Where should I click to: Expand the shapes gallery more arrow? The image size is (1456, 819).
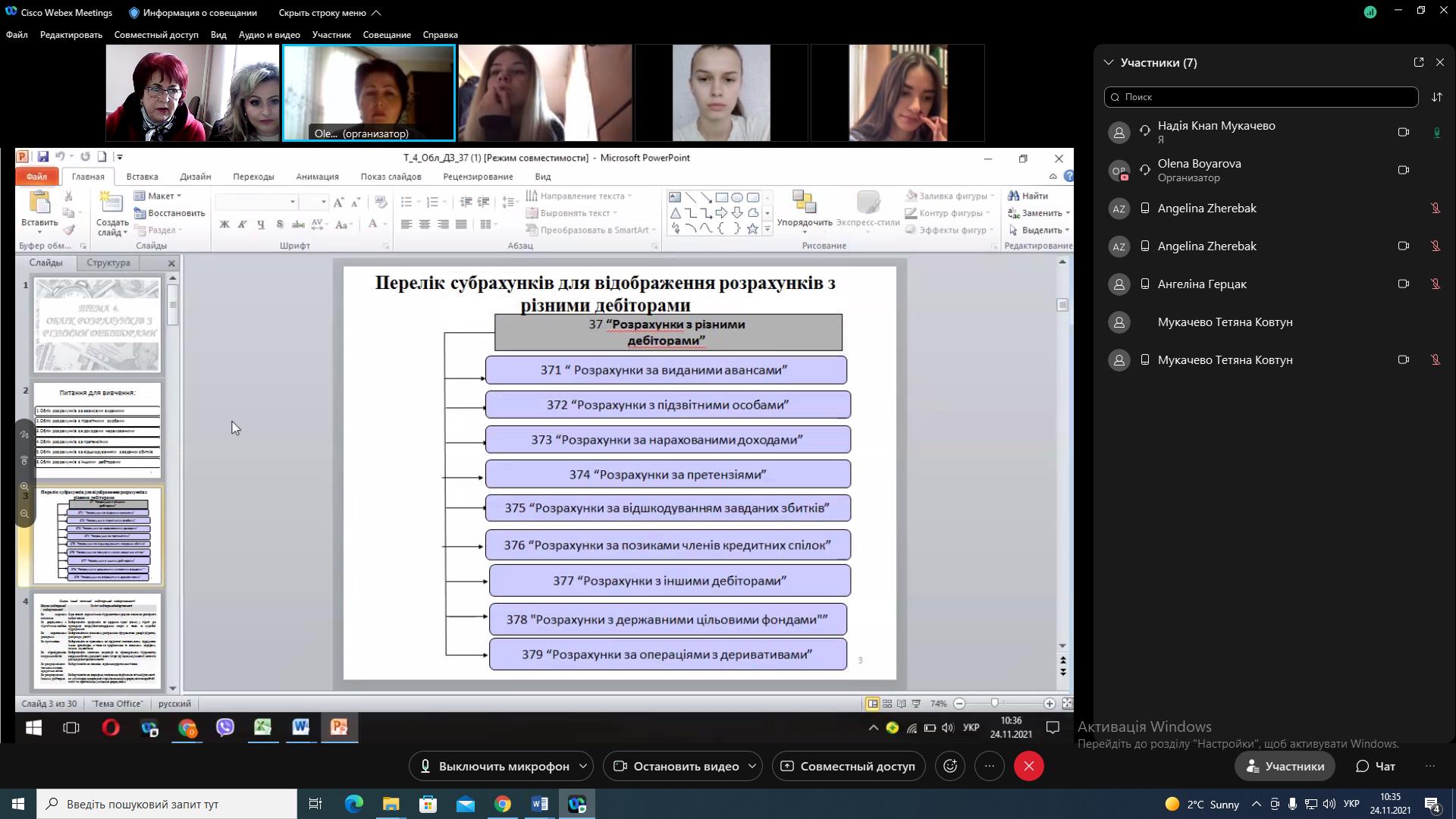[767, 229]
